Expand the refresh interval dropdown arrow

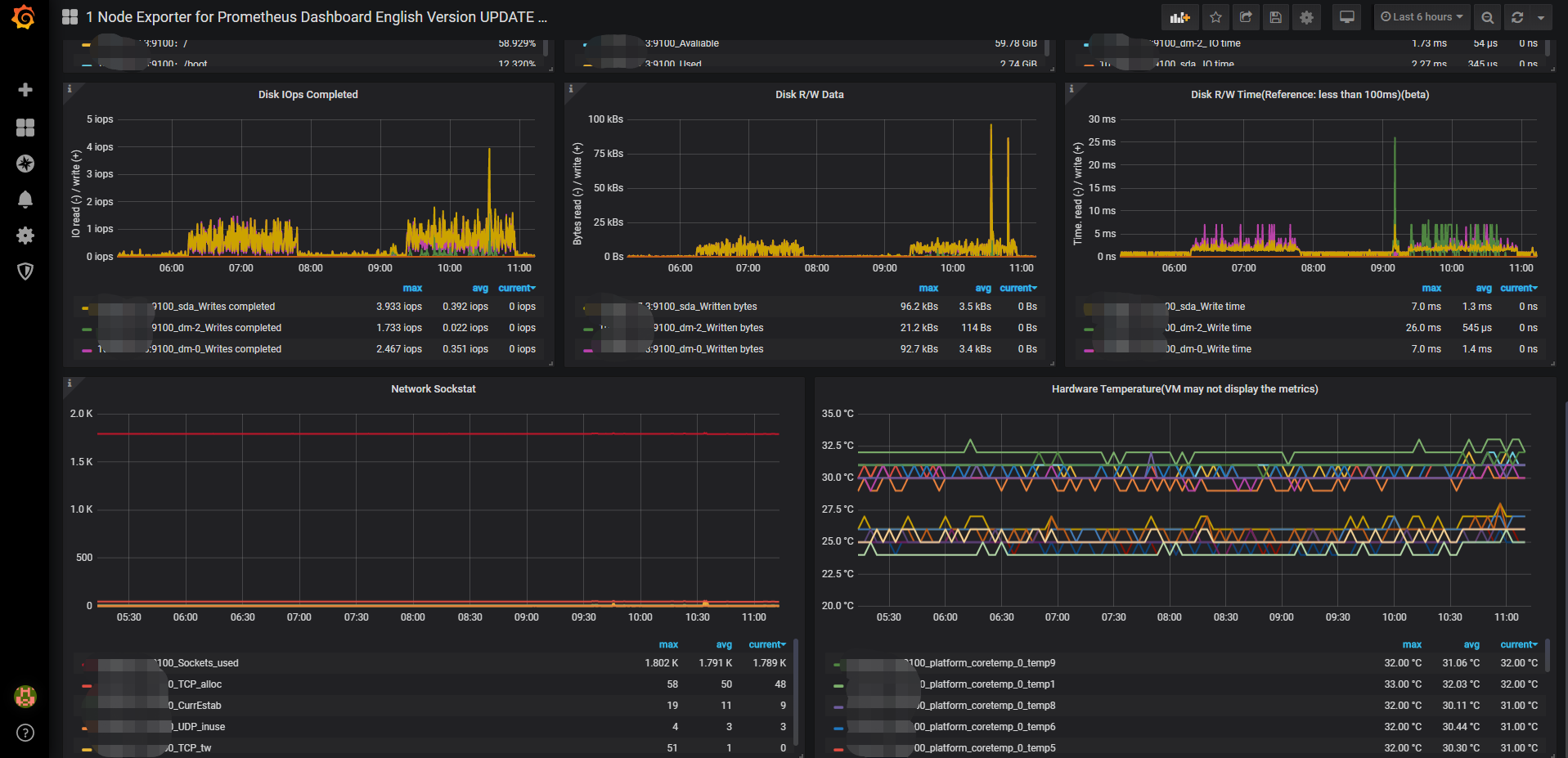click(1541, 17)
